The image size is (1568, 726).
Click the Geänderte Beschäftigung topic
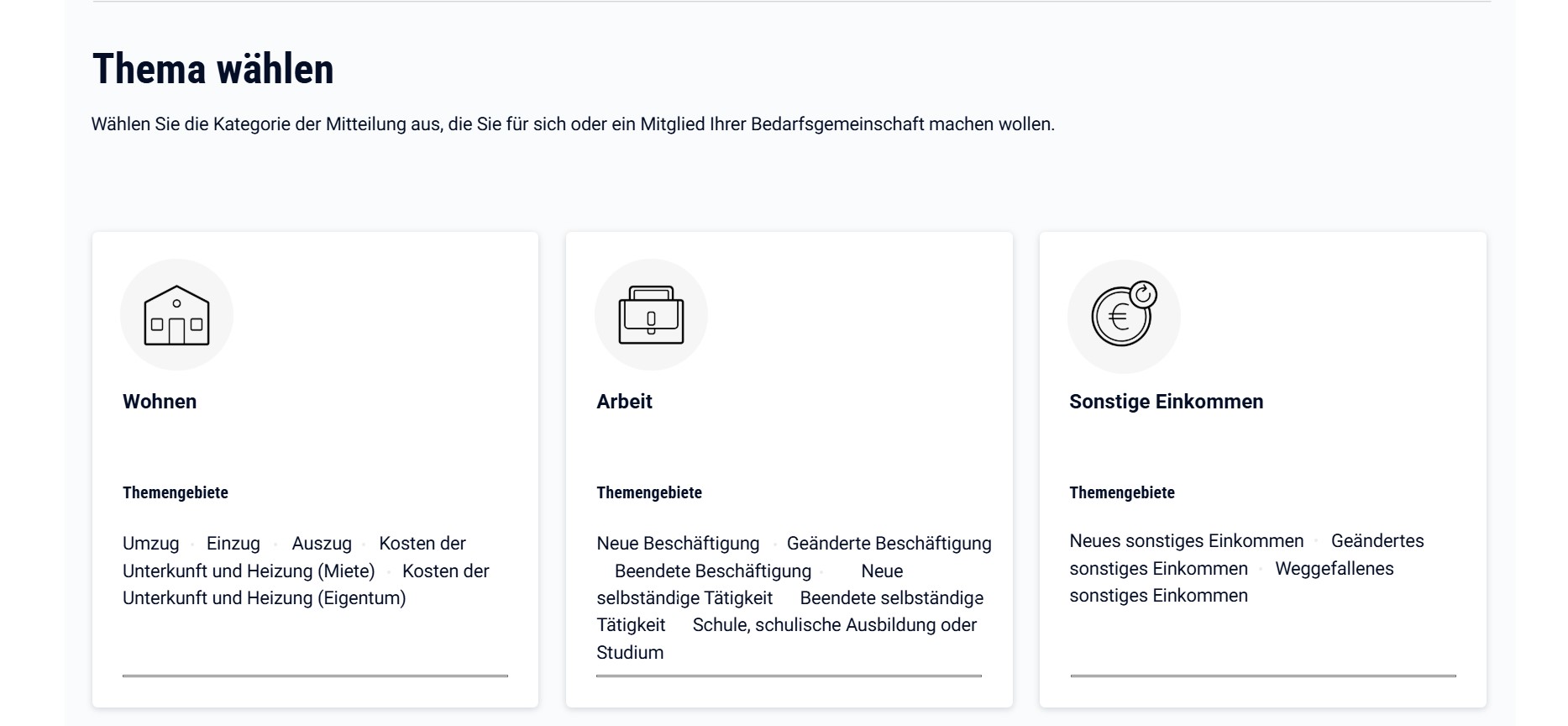(x=889, y=544)
